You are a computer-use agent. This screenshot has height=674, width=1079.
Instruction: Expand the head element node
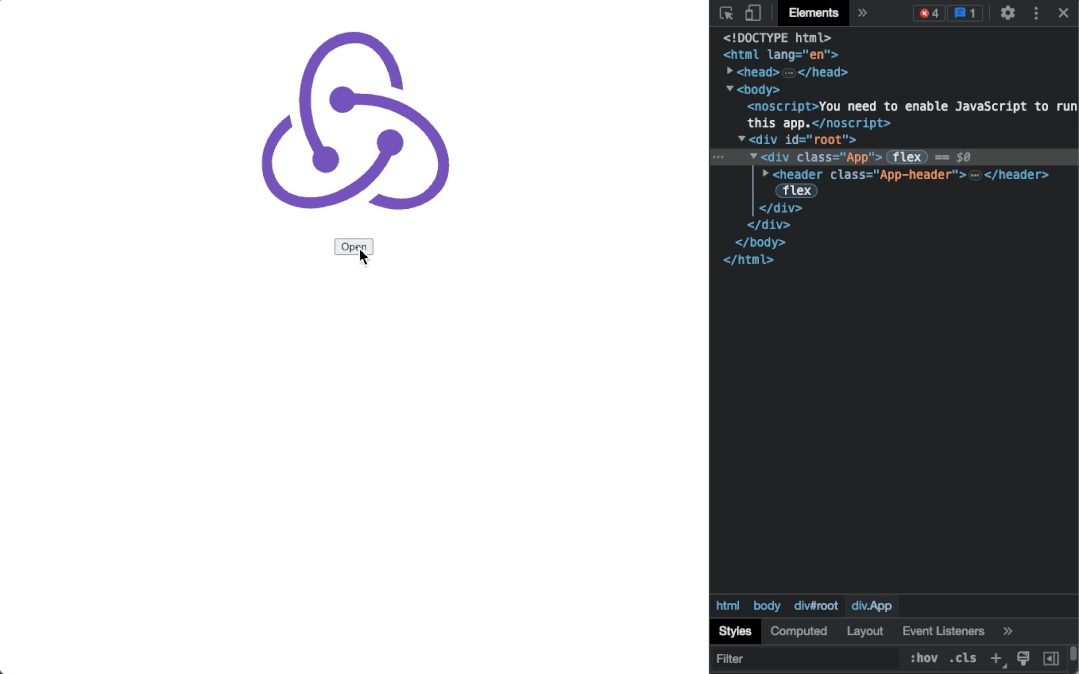click(x=729, y=71)
